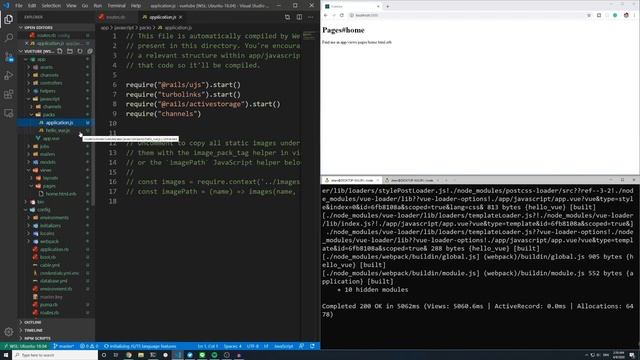Open the Explorer view in the activity bar
This screenshot has height=360, width=640.
click(9, 19)
